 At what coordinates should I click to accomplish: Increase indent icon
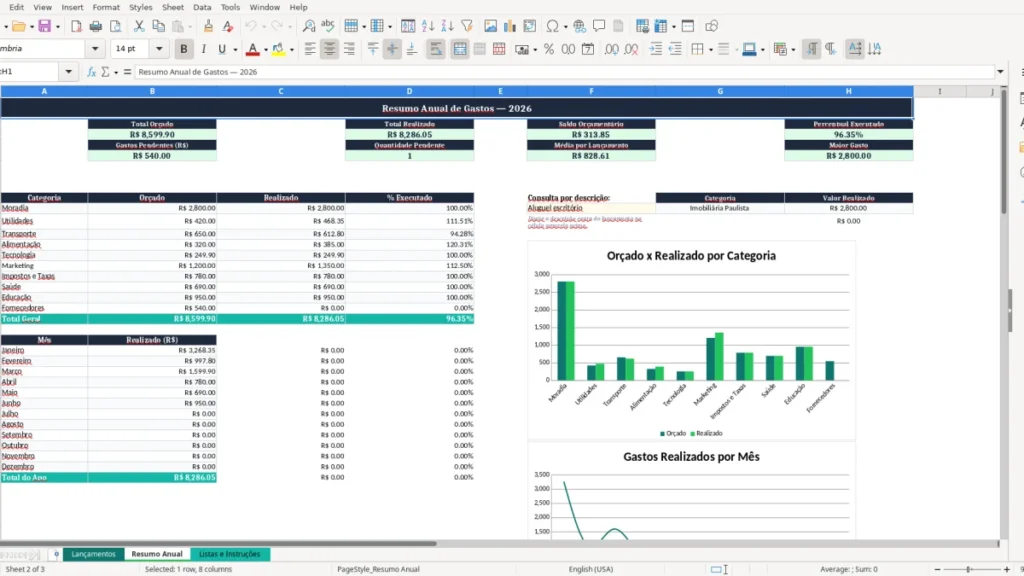coord(655,49)
